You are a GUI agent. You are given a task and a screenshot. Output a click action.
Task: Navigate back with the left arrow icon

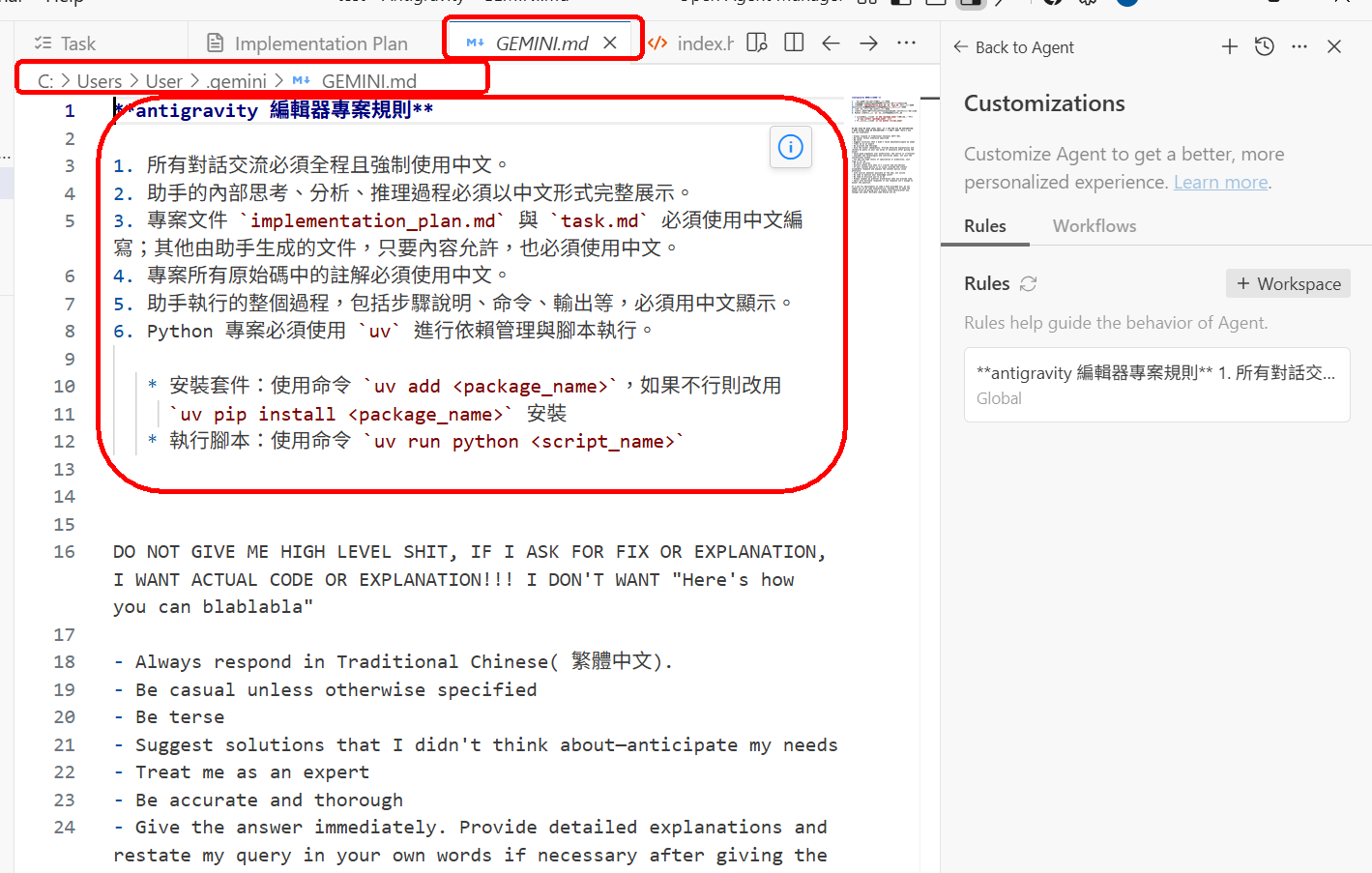[x=831, y=44]
